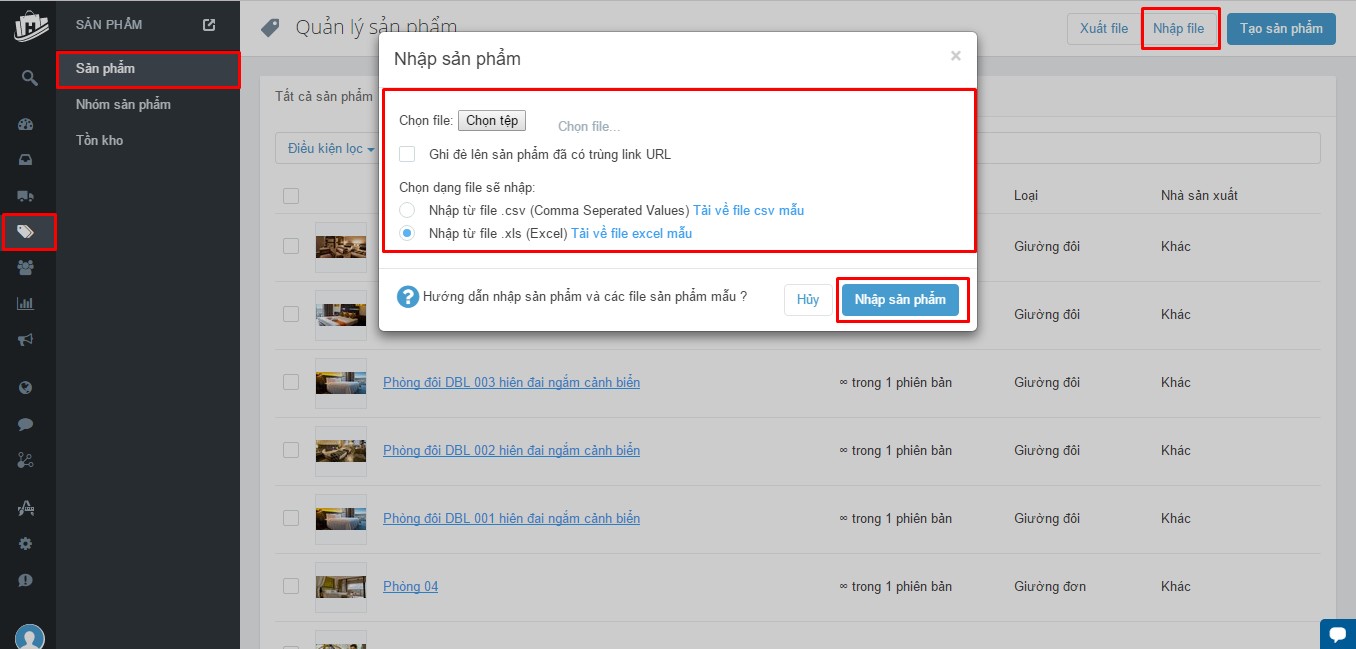This screenshot has height=649, width=1356.
Task: Click the Nhập sản phẩm import button
Action: click(900, 299)
